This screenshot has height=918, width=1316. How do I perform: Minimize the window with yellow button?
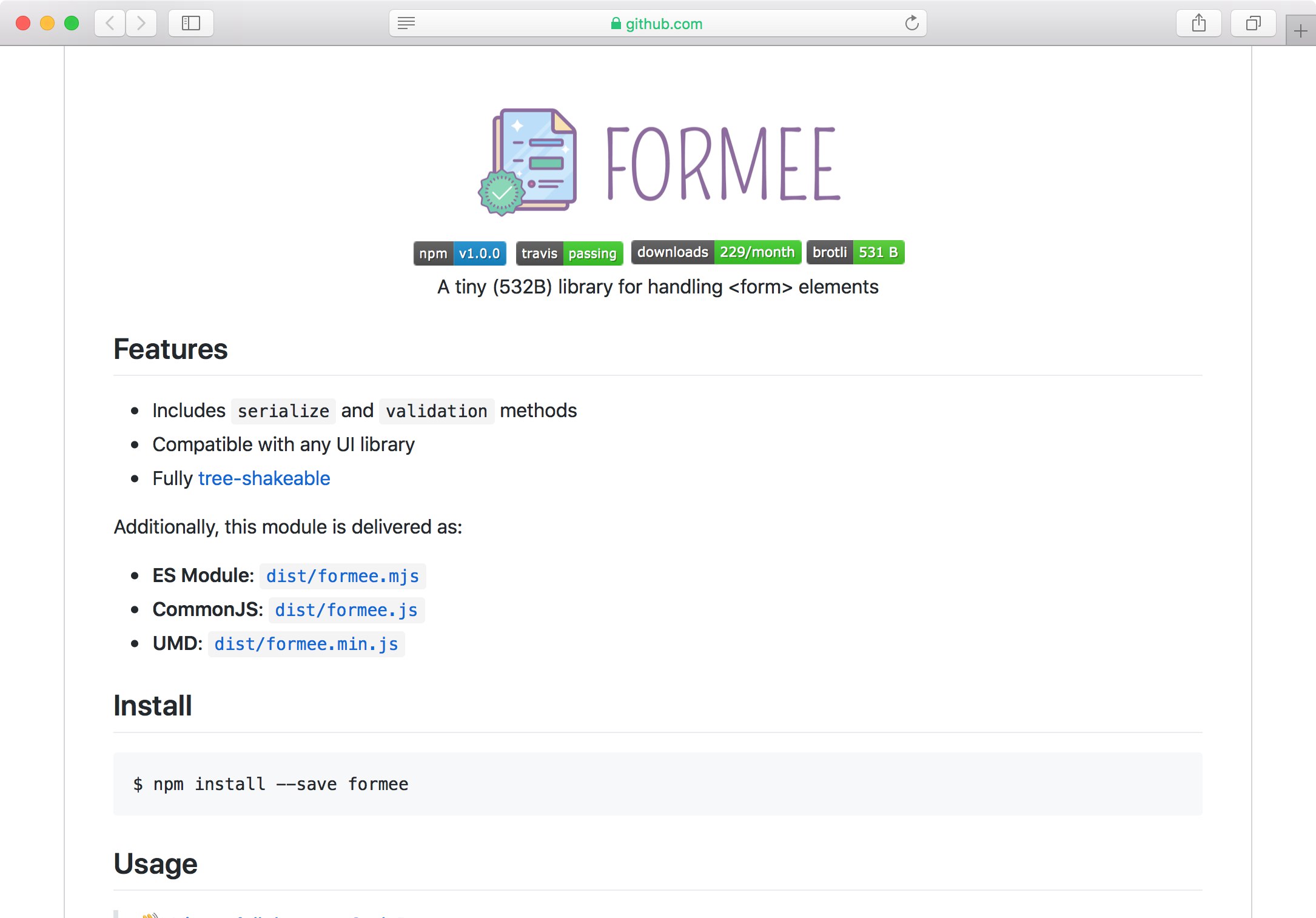47,23
